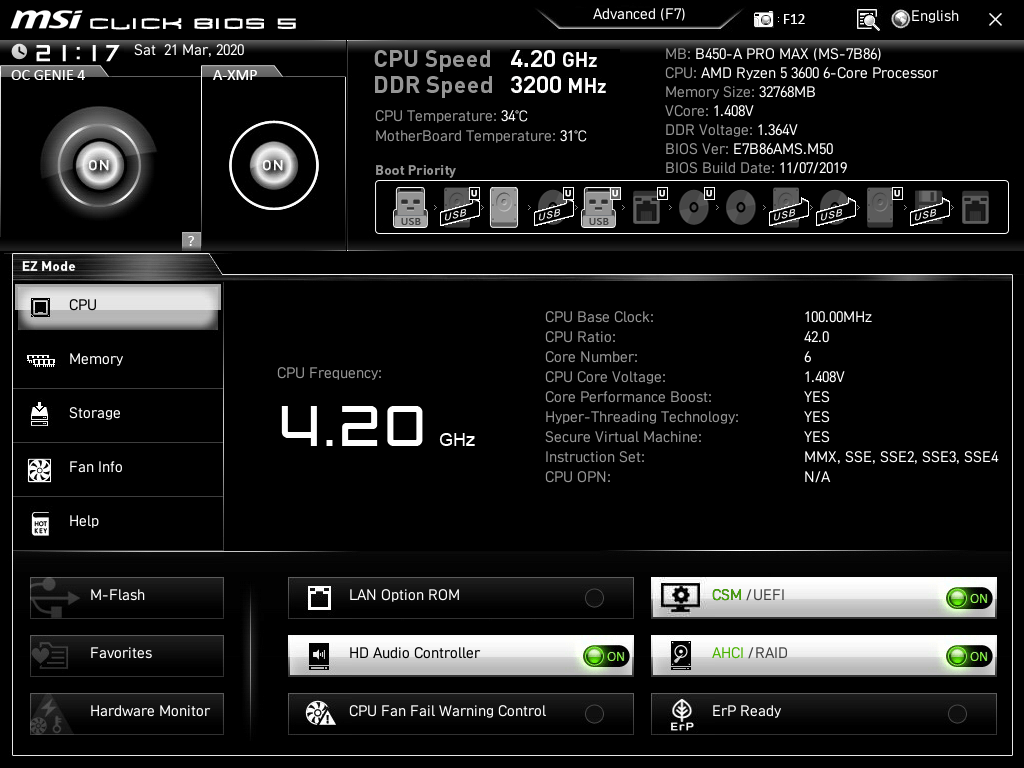This screenshot has height=768, width=1024.
Task: Enable CPU Fan Fail Warning Control
Action: pos(460,714)
